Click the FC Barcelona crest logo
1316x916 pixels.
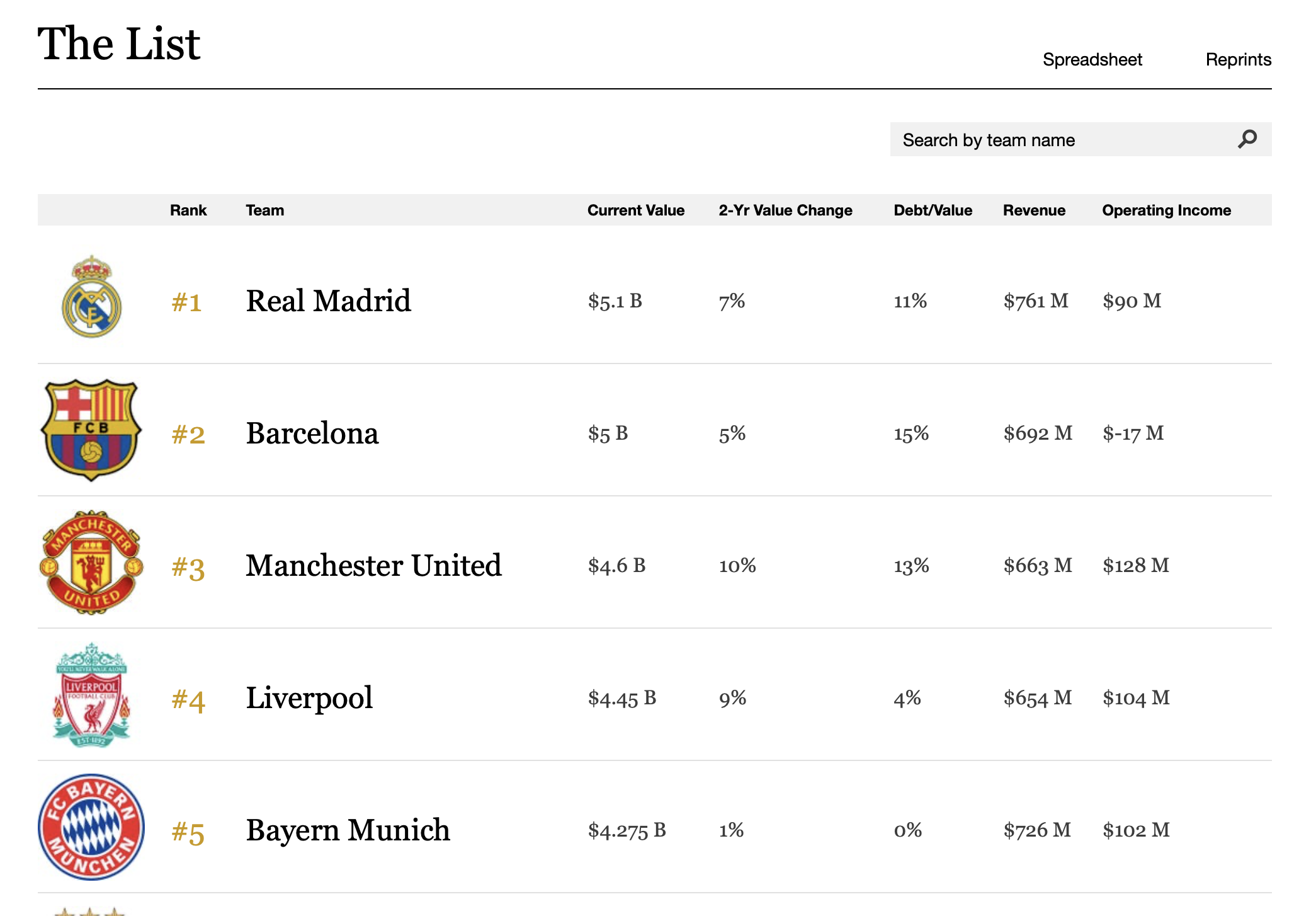(x=91, y=430)
